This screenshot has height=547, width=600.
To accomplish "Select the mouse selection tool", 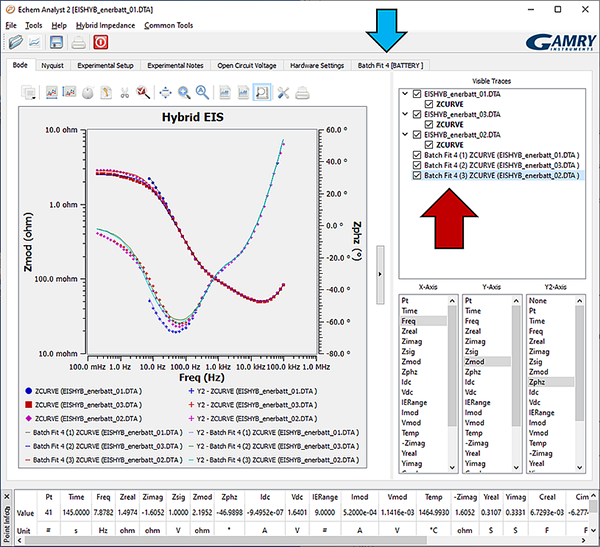I will pyautogui.click(x=88, y=93).
